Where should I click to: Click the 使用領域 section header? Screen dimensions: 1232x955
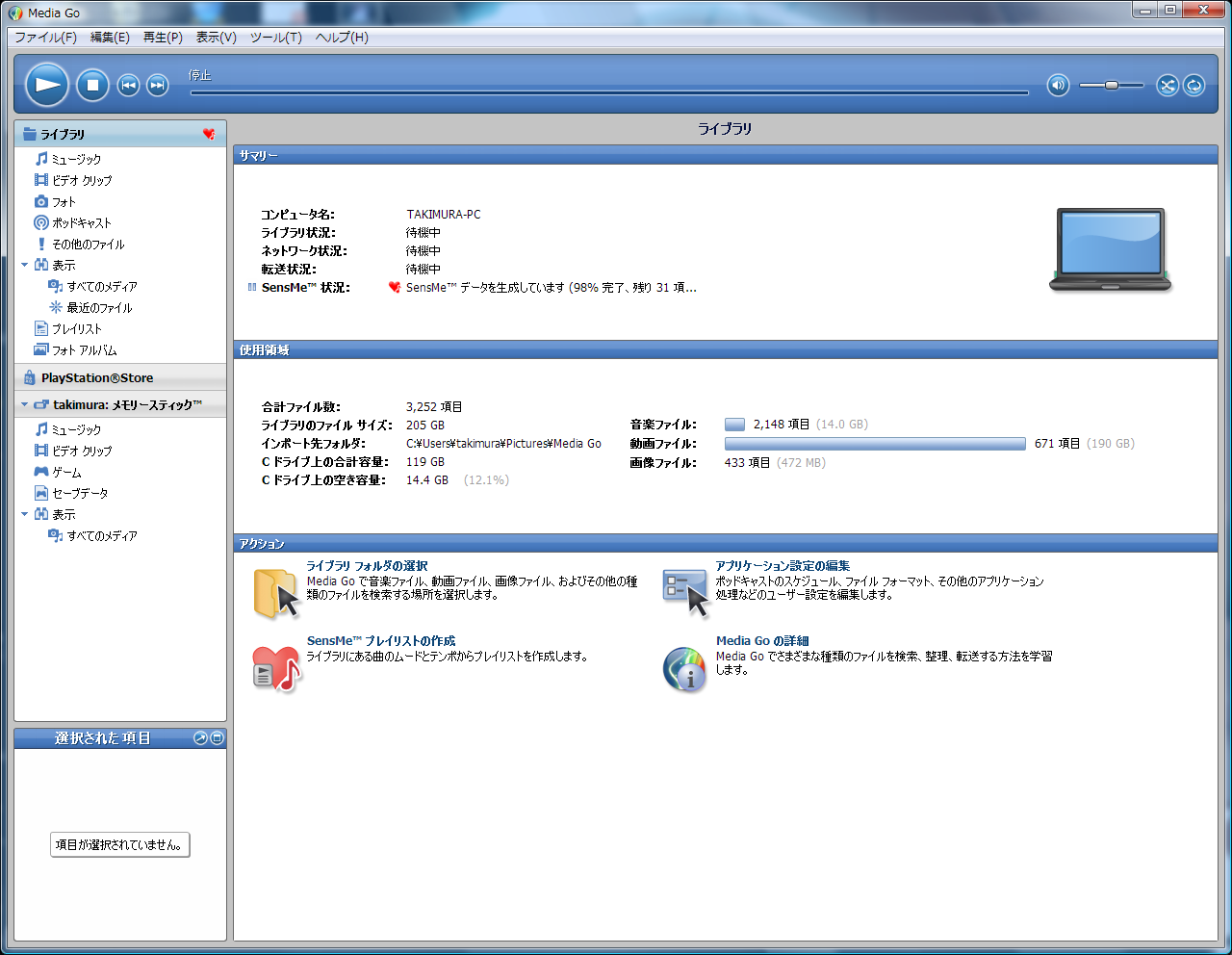(726, 349)
